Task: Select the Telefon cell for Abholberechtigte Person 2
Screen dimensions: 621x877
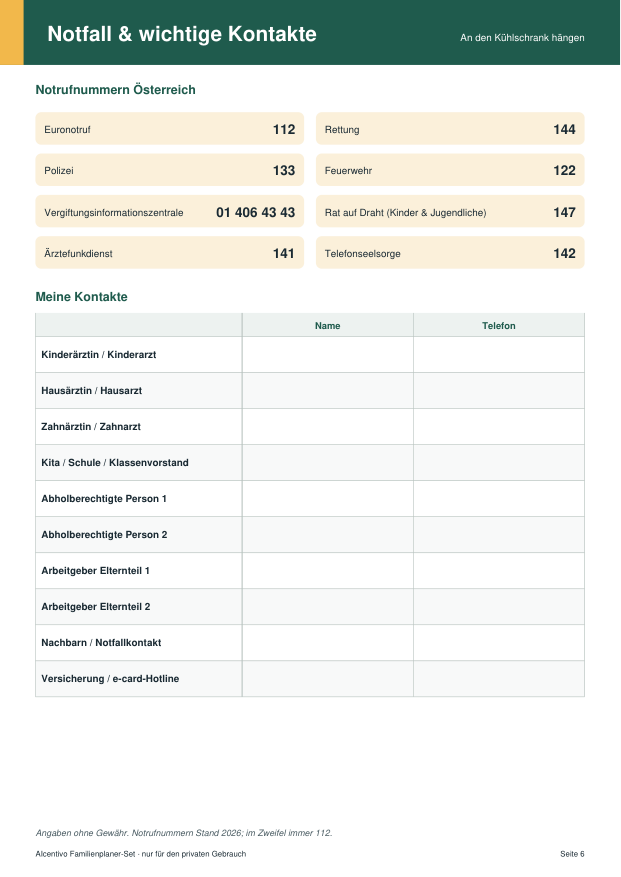Action: click(499, 535)
